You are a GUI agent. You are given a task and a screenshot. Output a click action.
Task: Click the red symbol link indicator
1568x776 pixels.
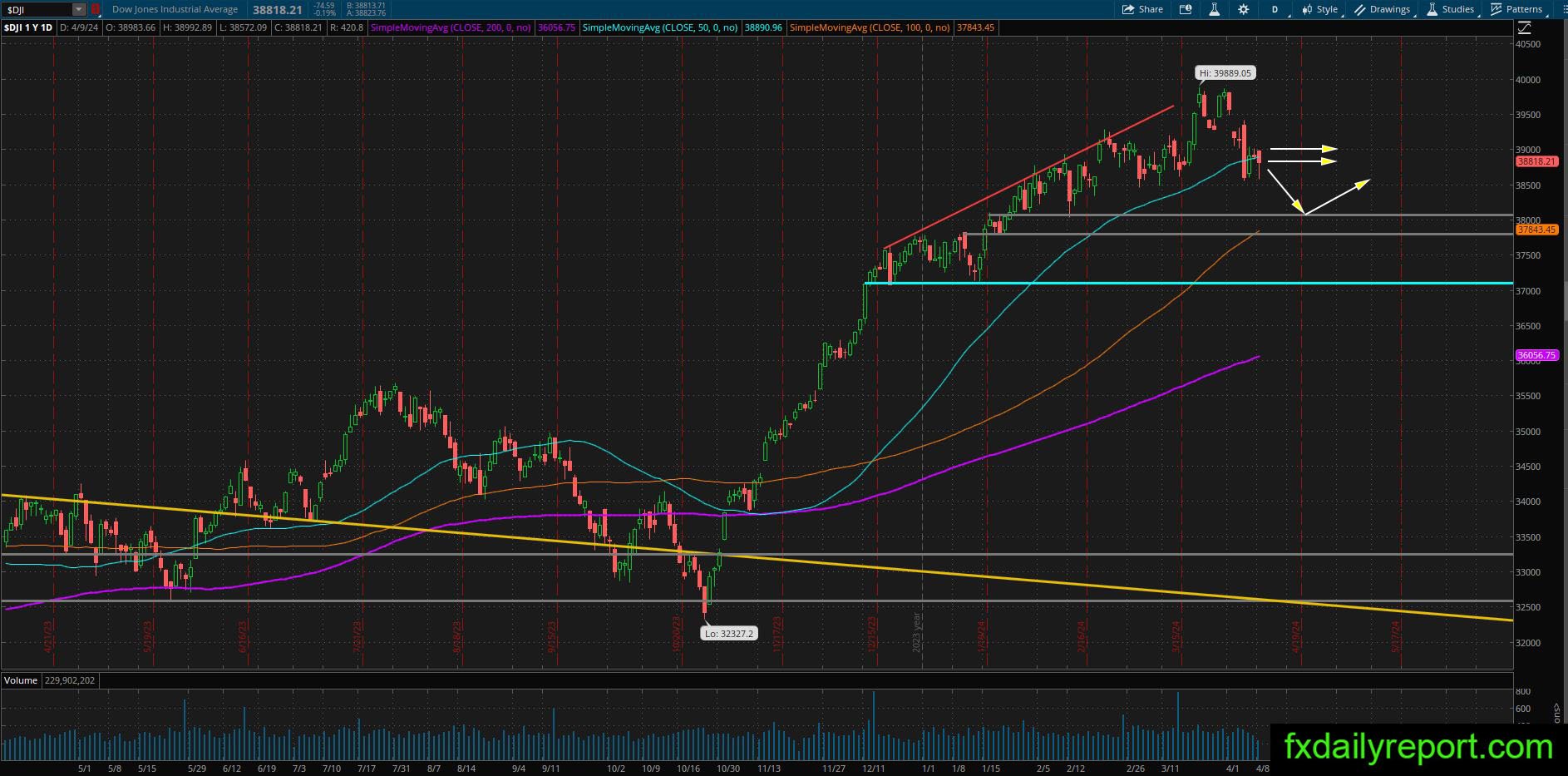click(x=96, y=9)
